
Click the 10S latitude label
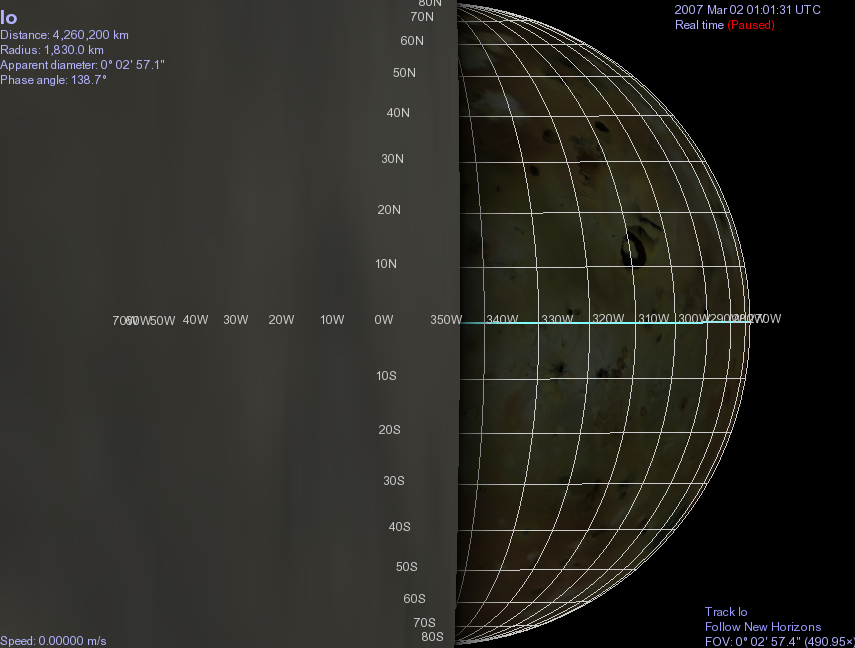pyautogui.click(x=386, y=376)
